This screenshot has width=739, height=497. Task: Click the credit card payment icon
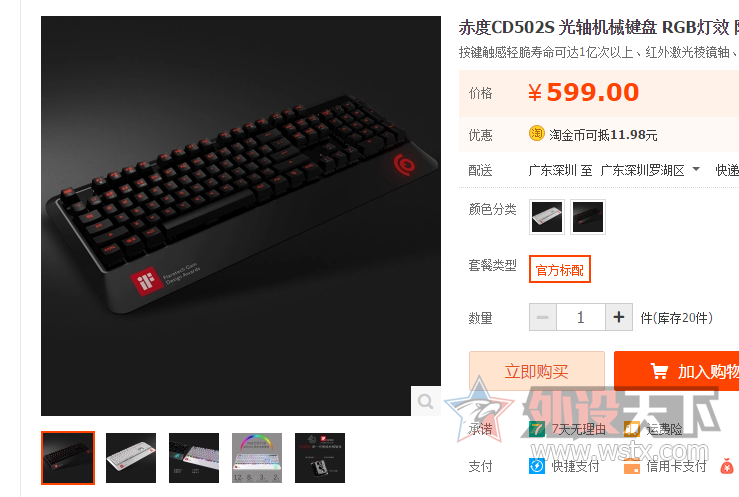(x=632, y=466)
